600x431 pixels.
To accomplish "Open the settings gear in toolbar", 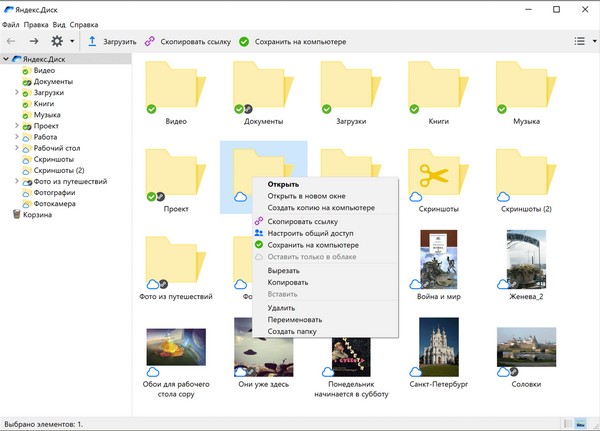I will (57, 41).
